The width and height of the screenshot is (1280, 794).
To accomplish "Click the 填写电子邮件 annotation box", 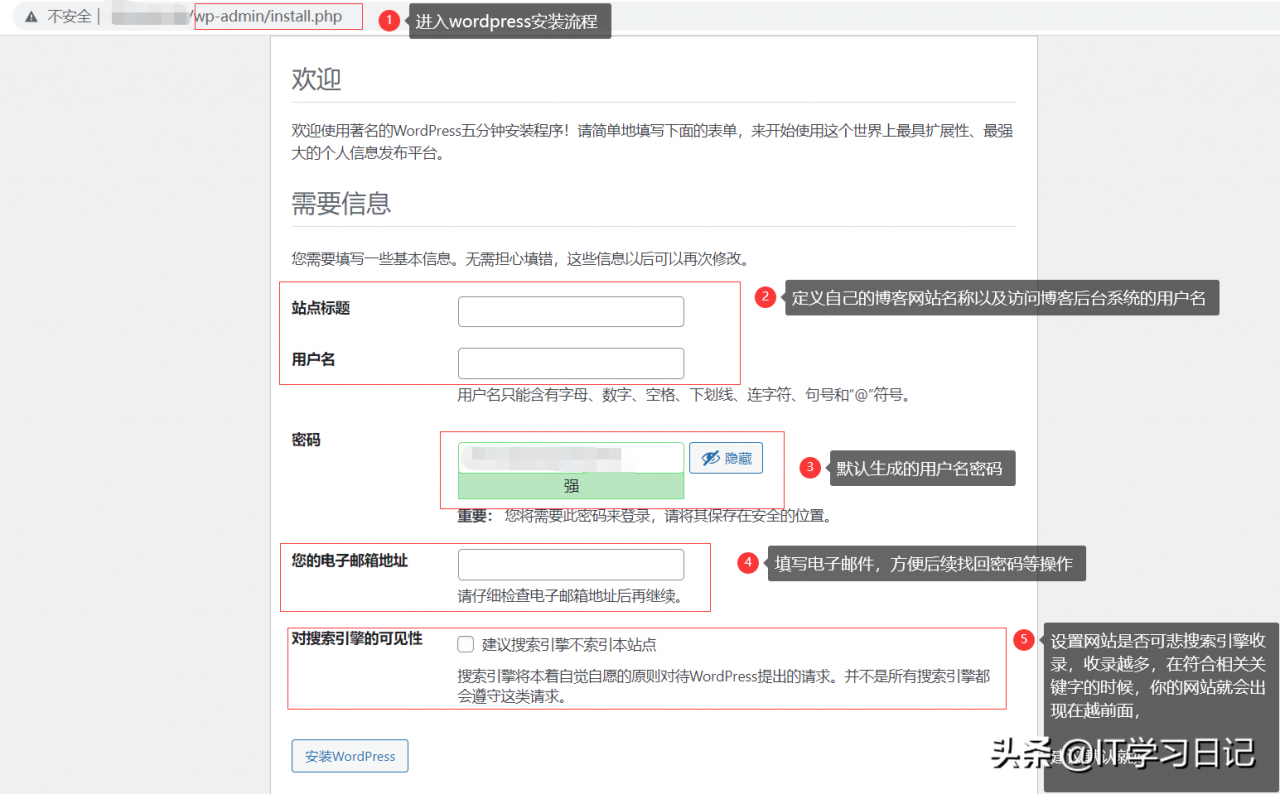I will point(925,563).
